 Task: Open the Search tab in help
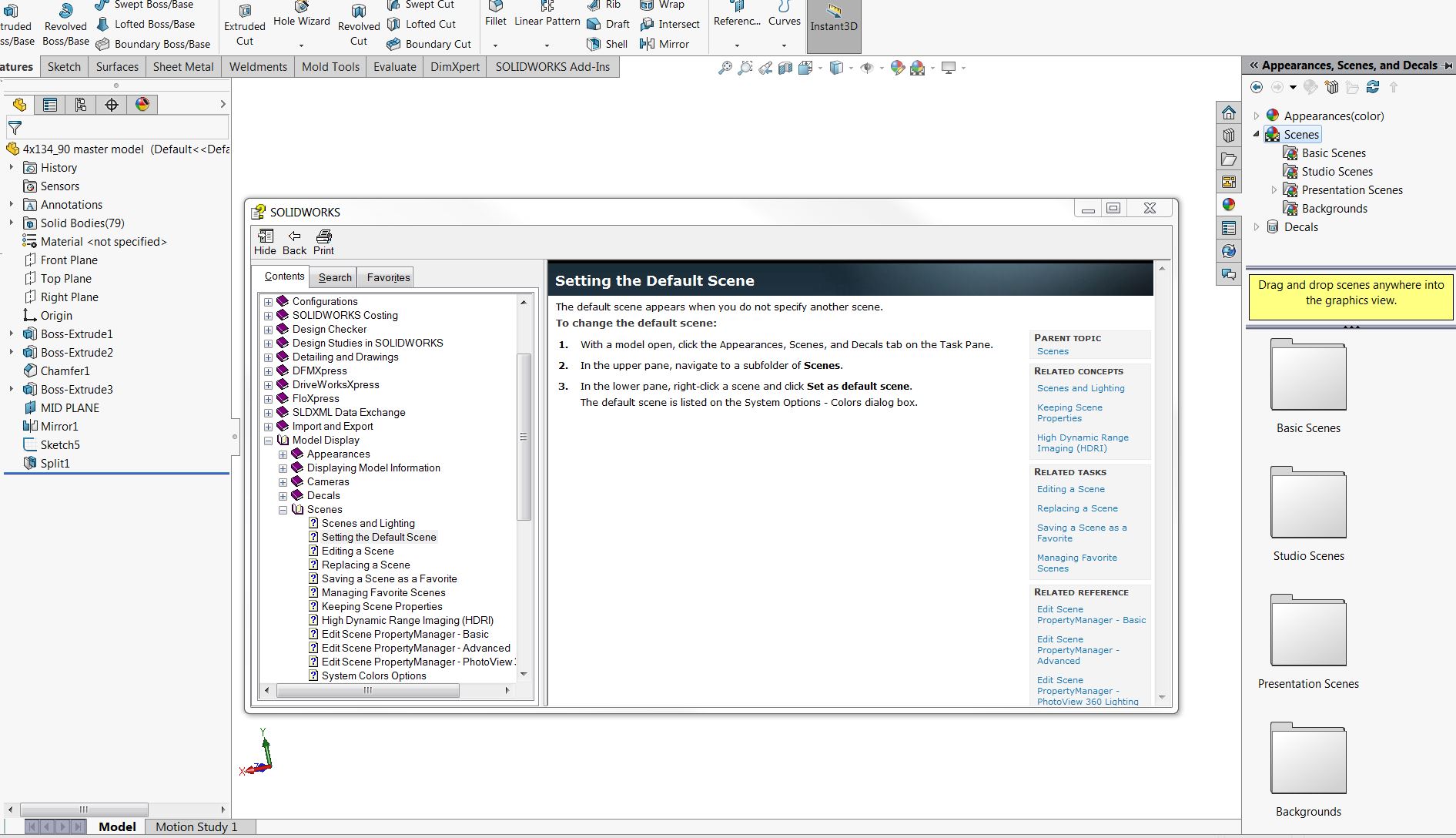coord(335,277)
